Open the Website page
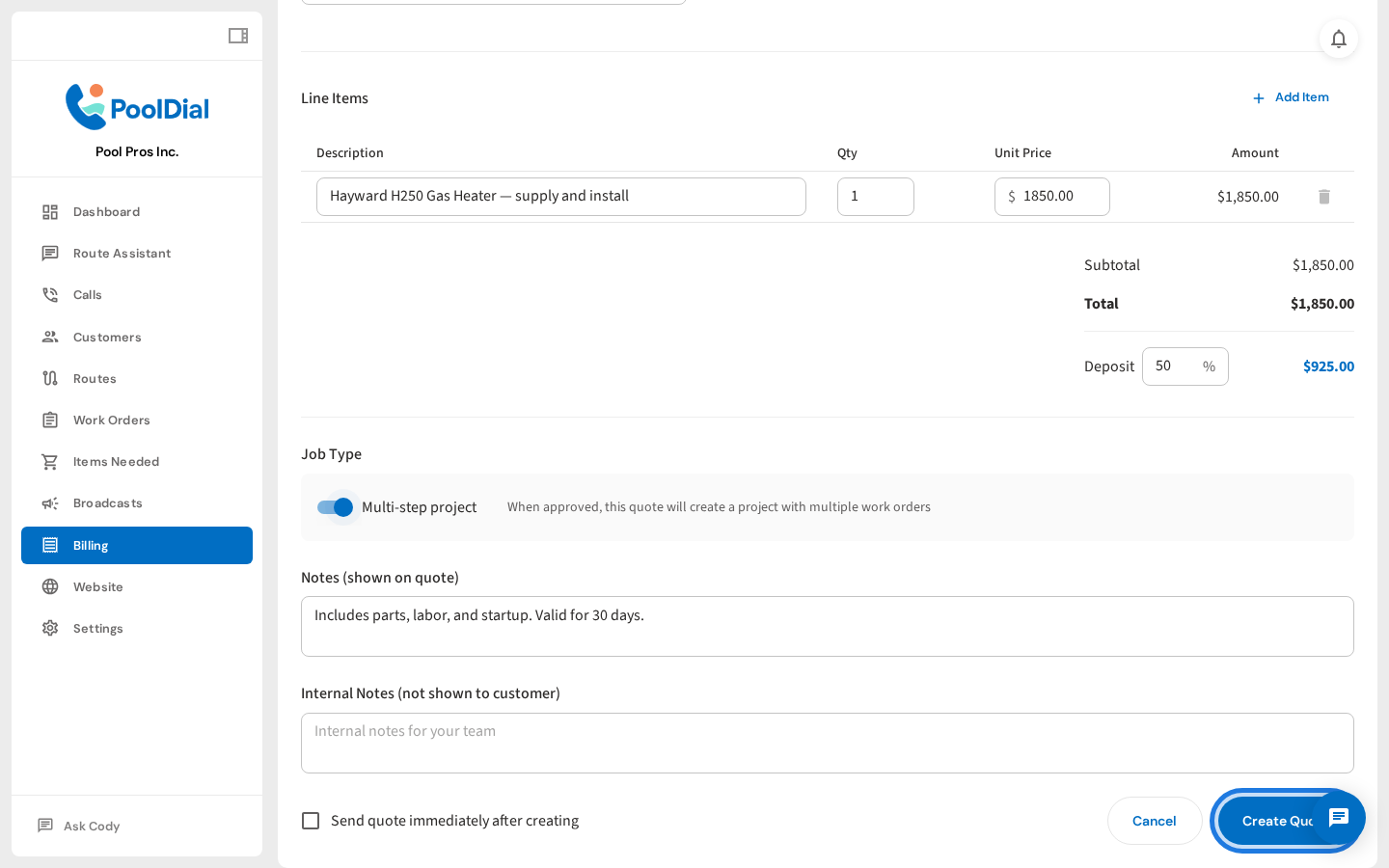1389x868 pixels. [97, 586]
